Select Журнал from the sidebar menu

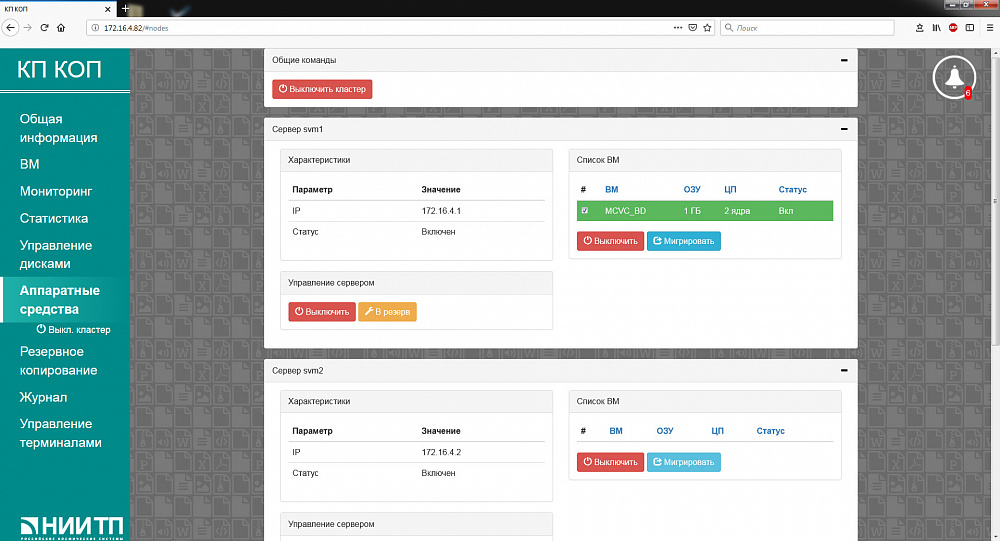pos(43,397)
